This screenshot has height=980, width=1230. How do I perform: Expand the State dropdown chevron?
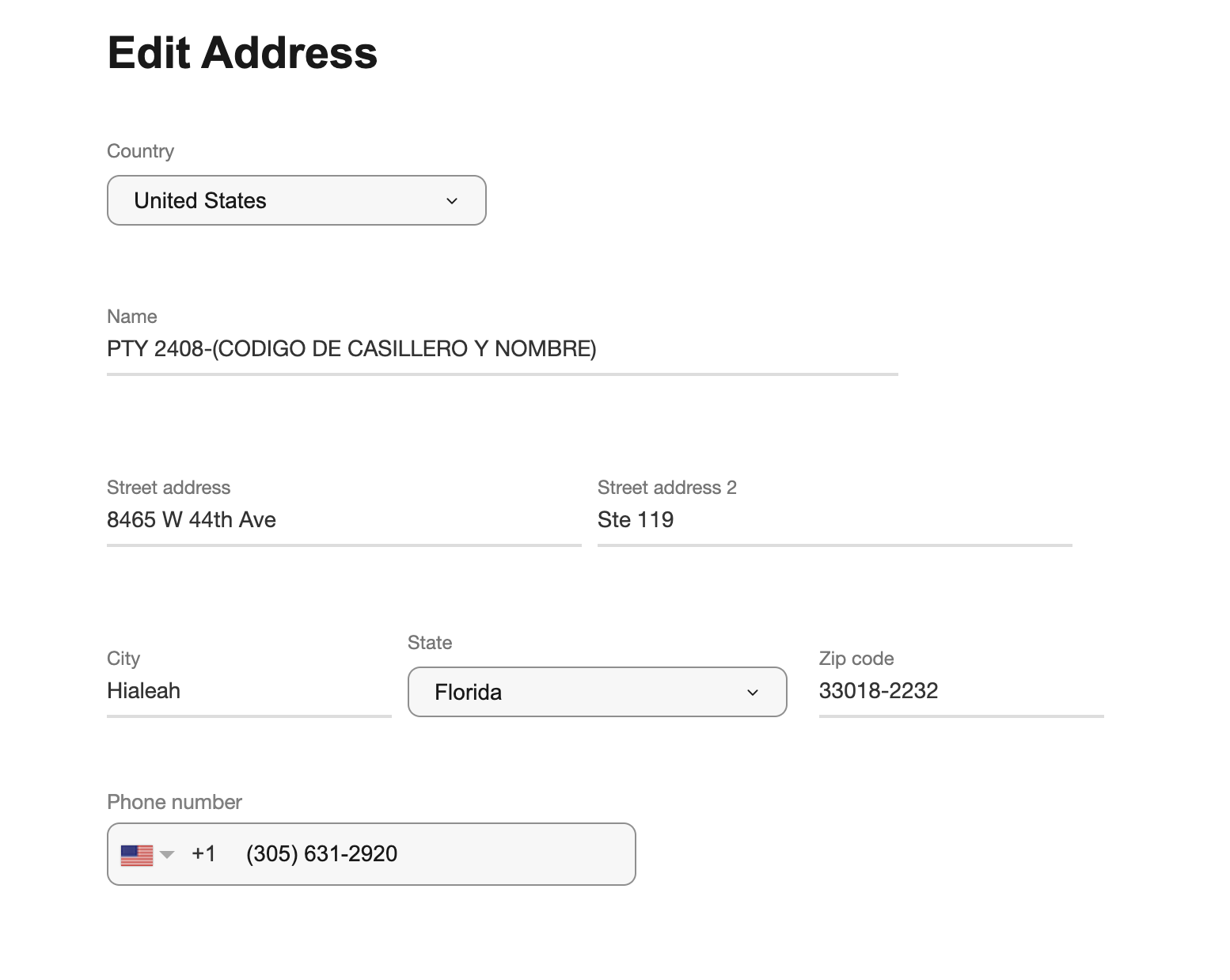pyautogui.click(x=753, y=693)
